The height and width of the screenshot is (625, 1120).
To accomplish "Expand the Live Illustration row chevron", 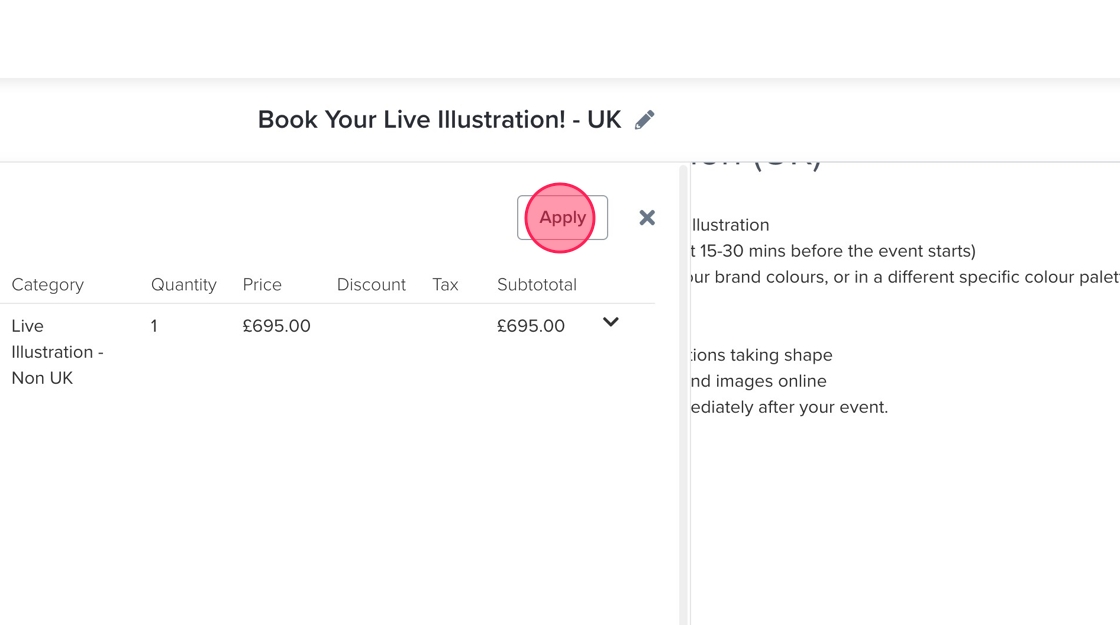I will click(611, 322).
